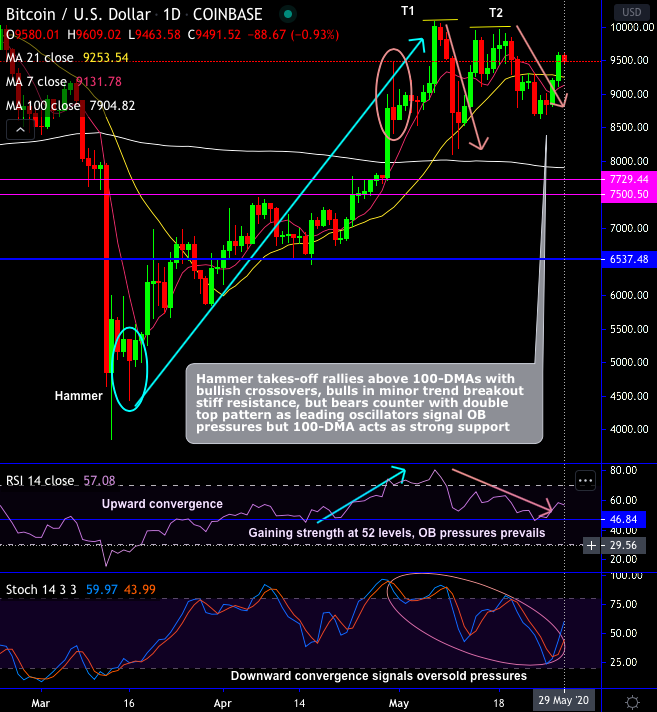The height and width of the screenshot is (712, 657).
Task: Click the MA 7 value 9131.78
Action: 99,82
